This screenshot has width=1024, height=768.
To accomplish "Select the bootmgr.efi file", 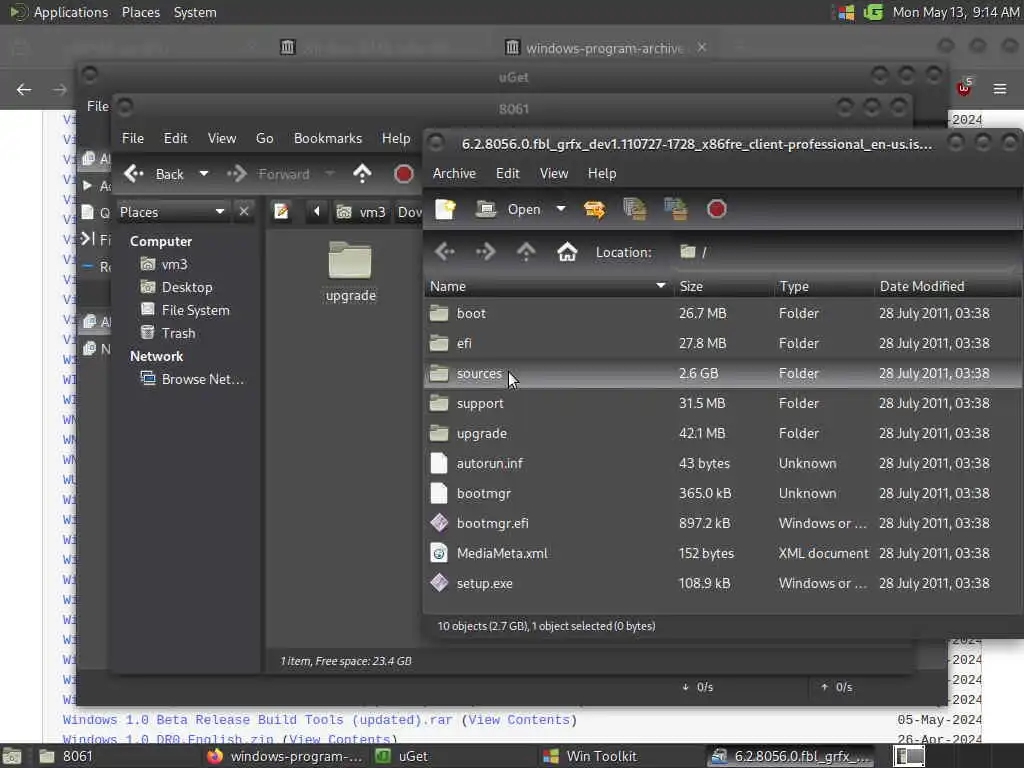I will click(722, 524).
